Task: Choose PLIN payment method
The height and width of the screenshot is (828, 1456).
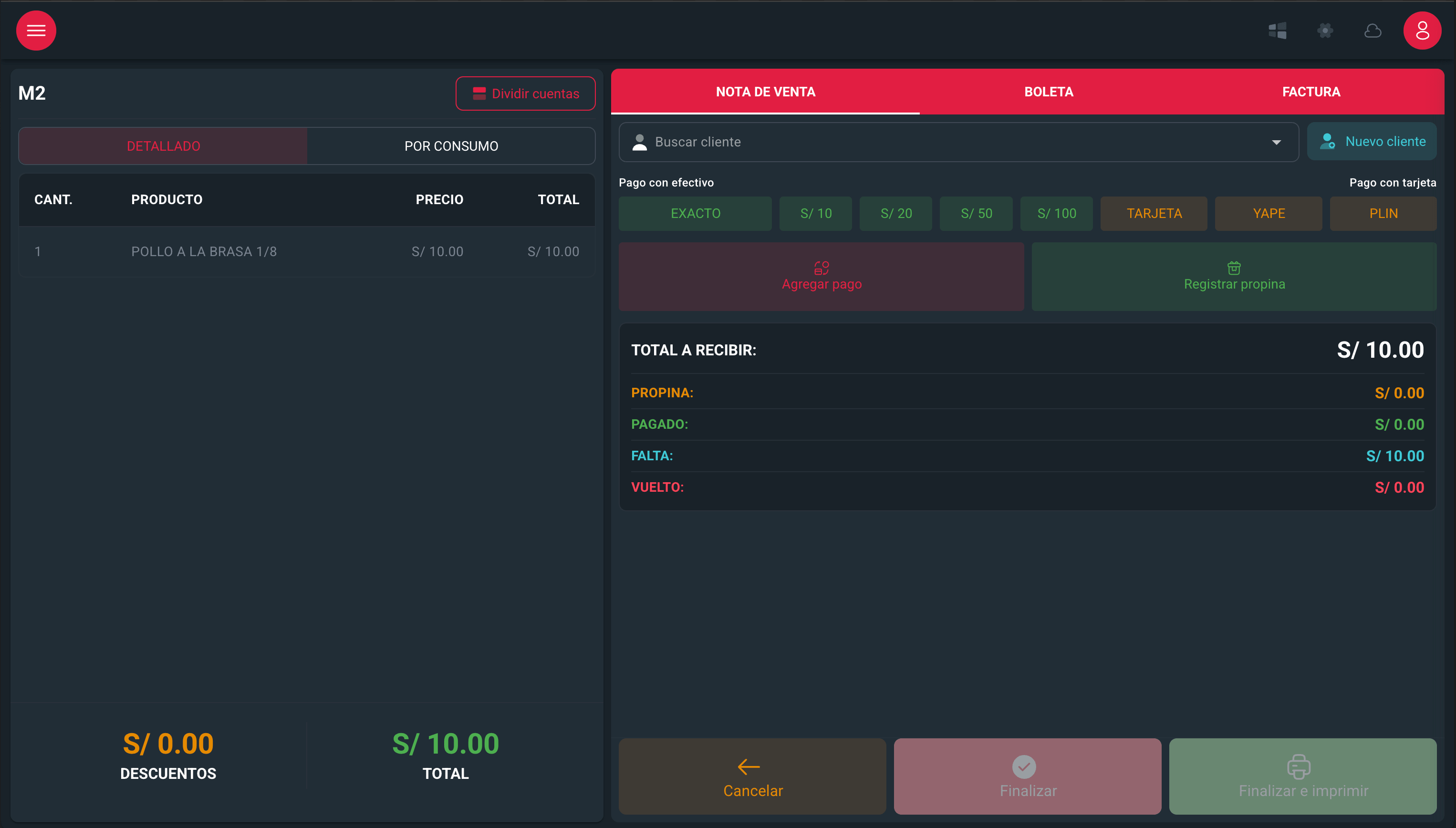Action: 1383,213
